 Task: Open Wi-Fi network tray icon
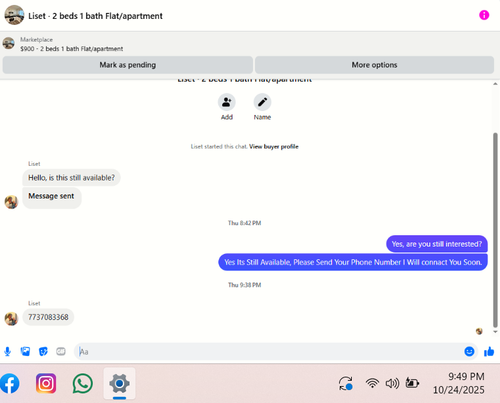[372, 383]
